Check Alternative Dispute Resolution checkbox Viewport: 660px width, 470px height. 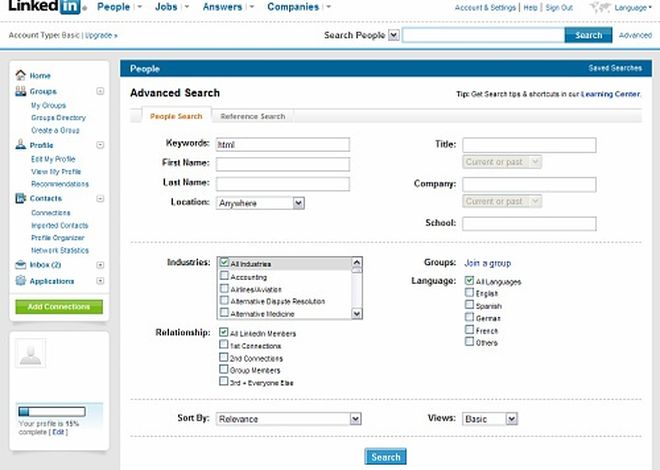[224, 300]
